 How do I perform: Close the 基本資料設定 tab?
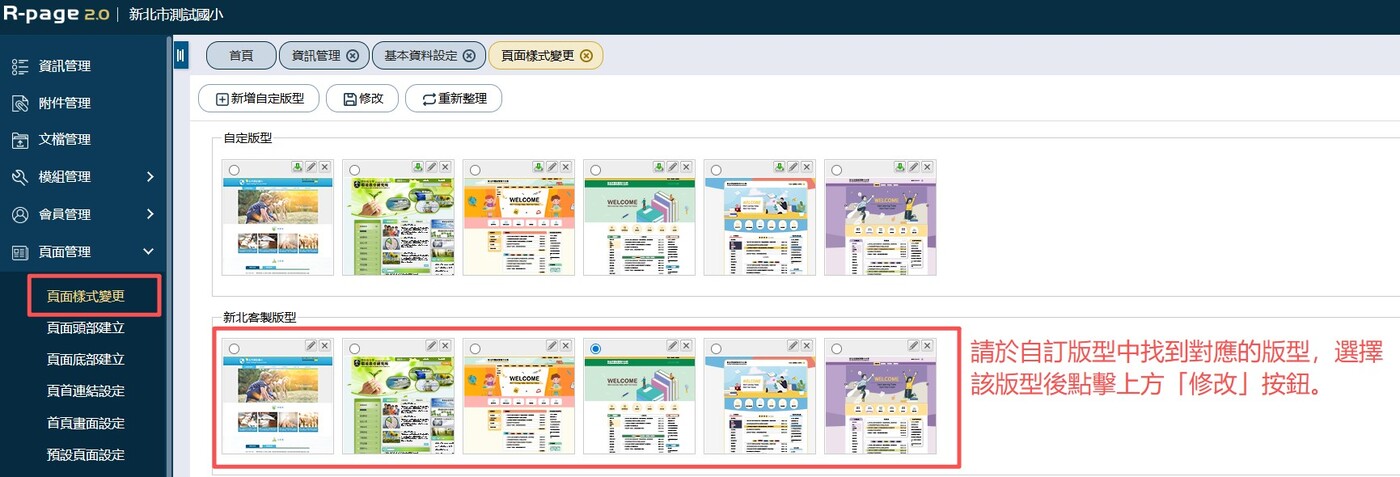[469, 56]
